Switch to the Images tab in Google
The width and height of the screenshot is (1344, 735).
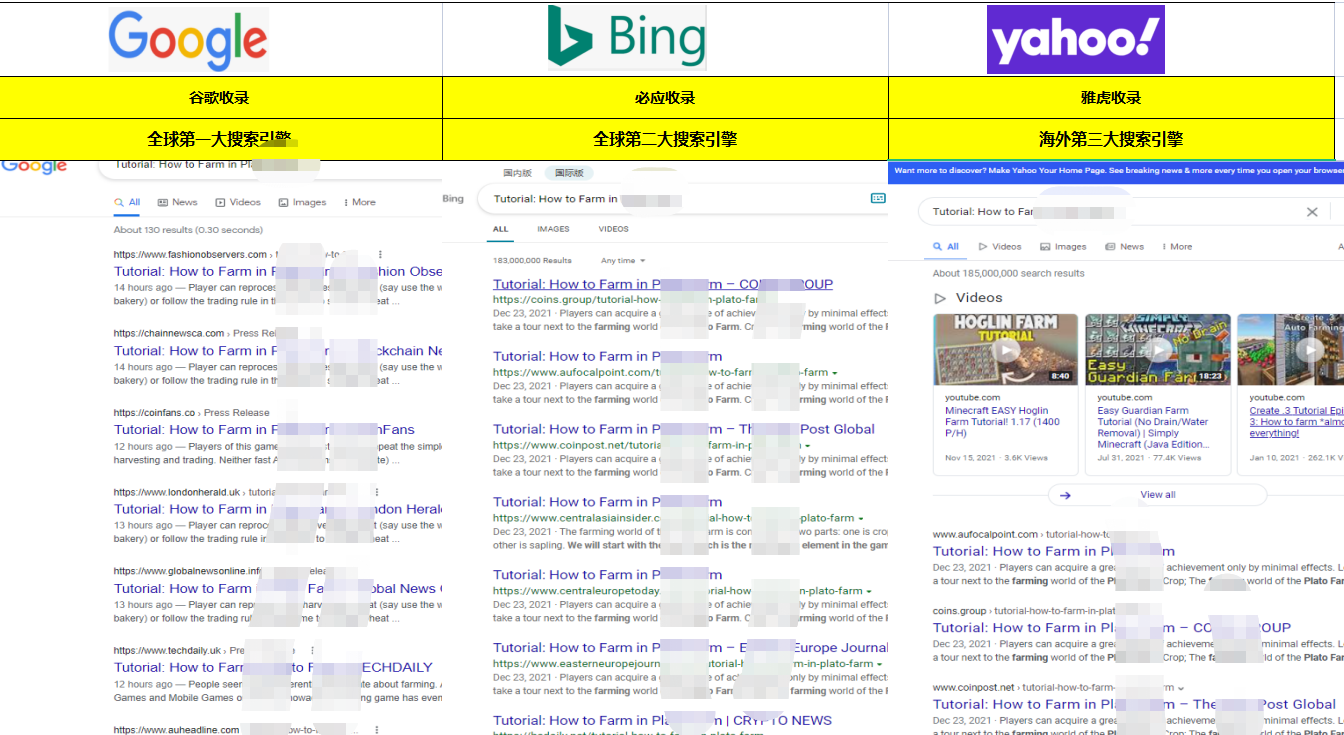tap(302, 202)
